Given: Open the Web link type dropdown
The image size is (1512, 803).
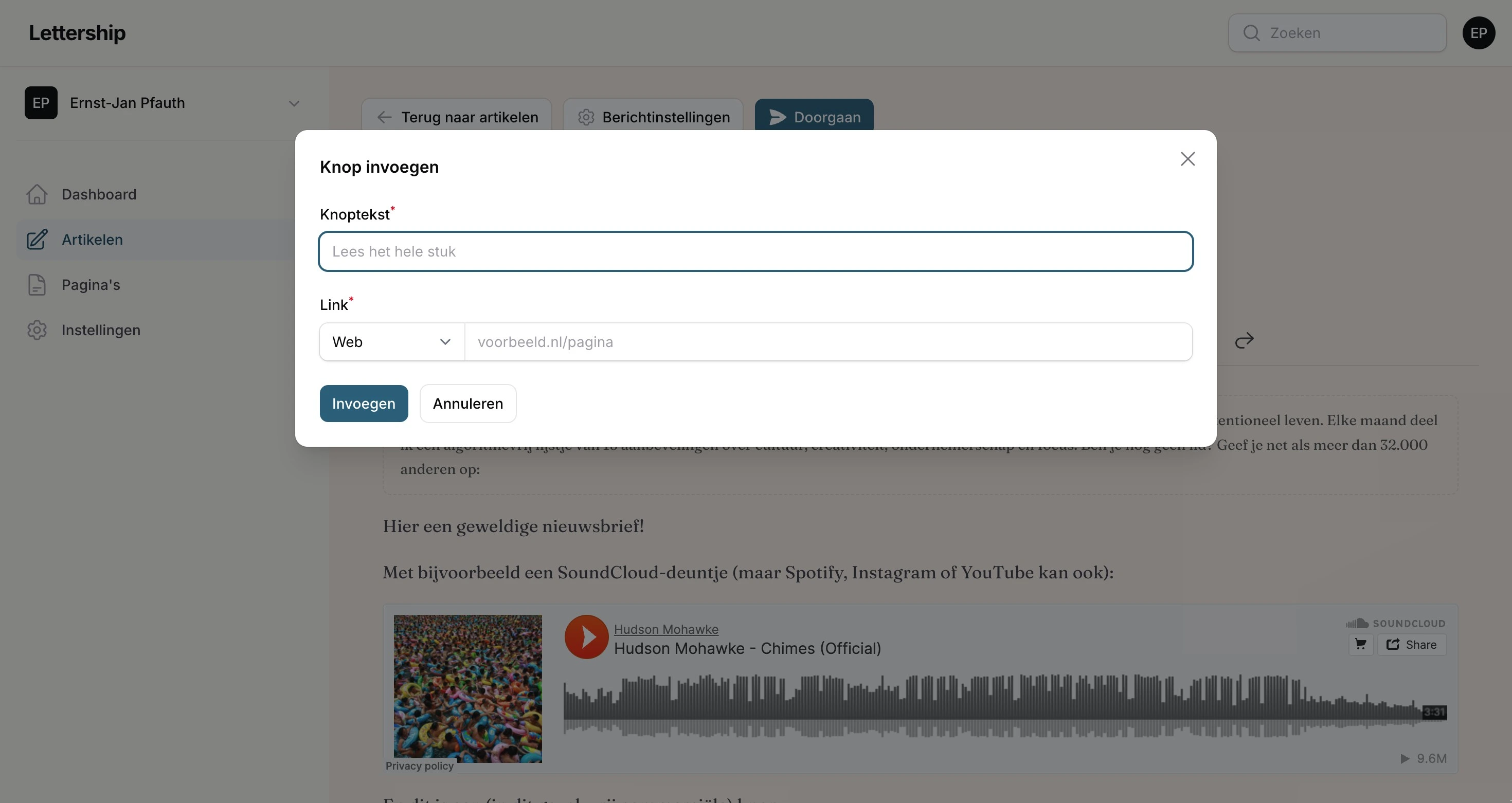Looking at the screenshot, I should pyautogui.click(x=392, y=342).
